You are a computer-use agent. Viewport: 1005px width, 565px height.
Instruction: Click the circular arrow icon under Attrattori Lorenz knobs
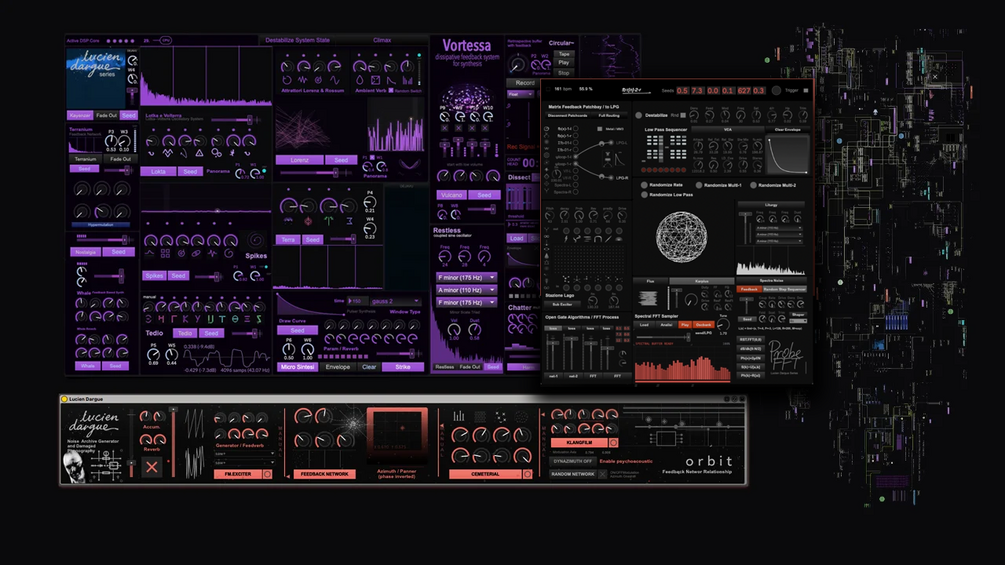coord(287,80)
